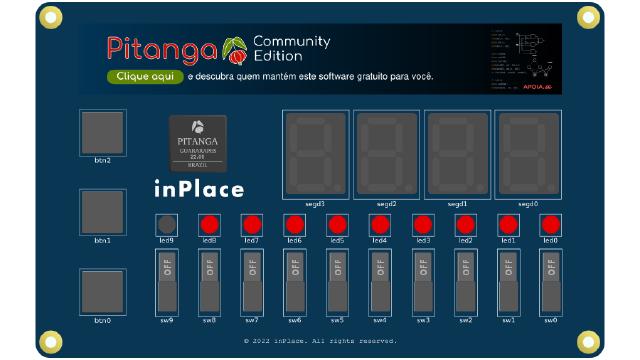640x360 pixels.
Task: Click the led0 red light
Action: point(551,225)
